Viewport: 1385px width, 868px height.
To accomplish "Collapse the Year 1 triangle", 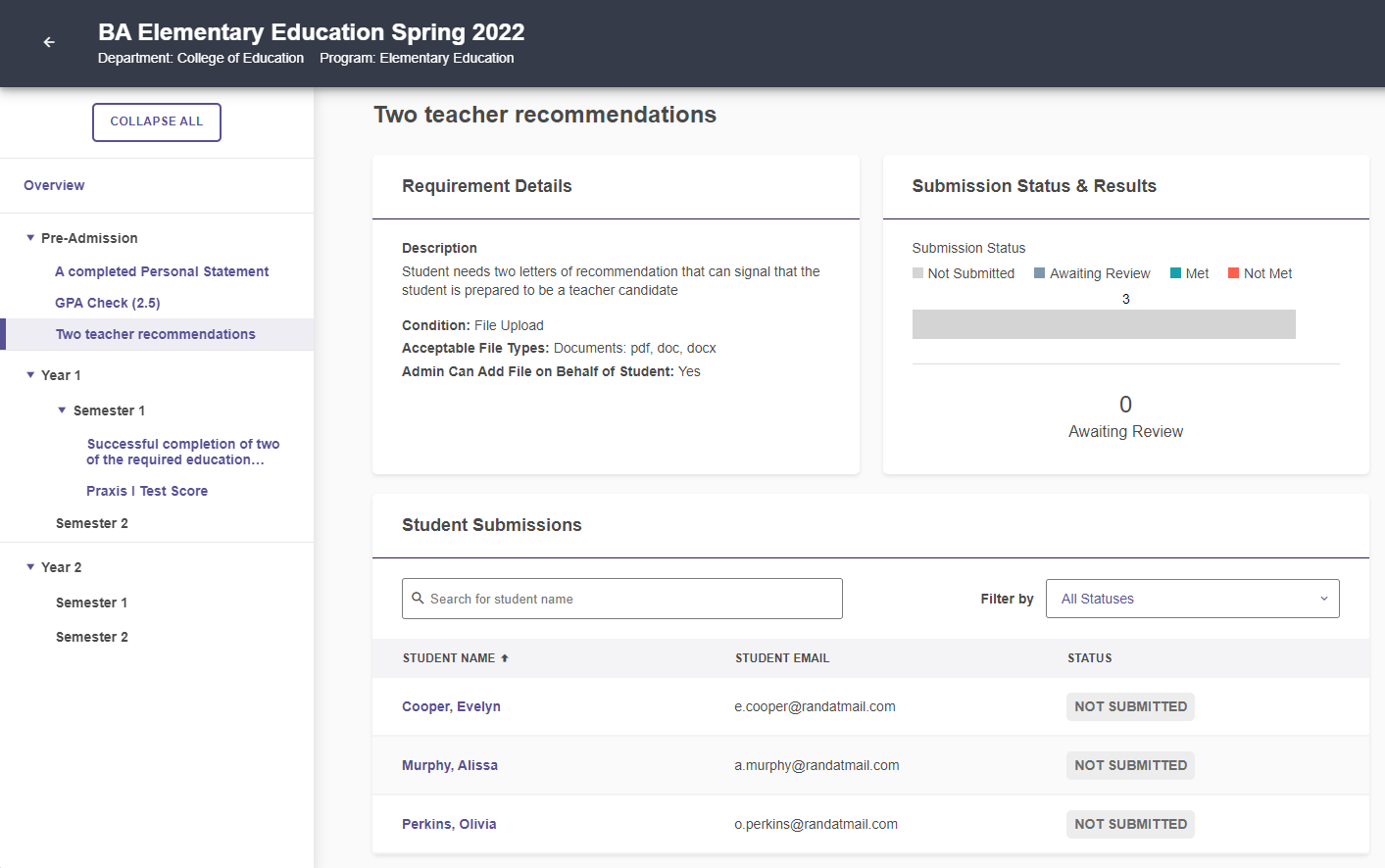I will [x=30, y=375].
